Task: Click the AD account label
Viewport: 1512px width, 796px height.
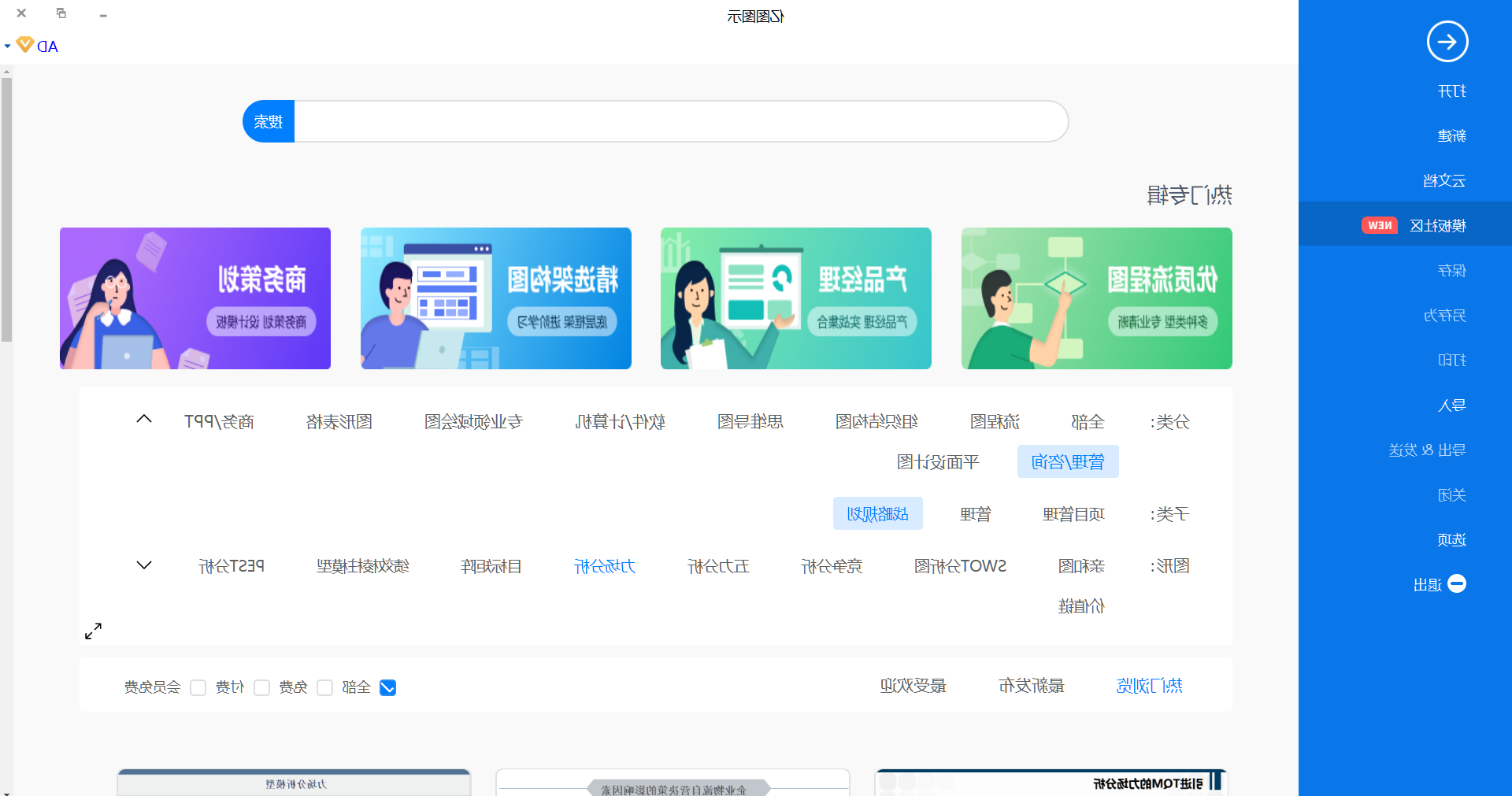Action: click(x=48, y=46)
